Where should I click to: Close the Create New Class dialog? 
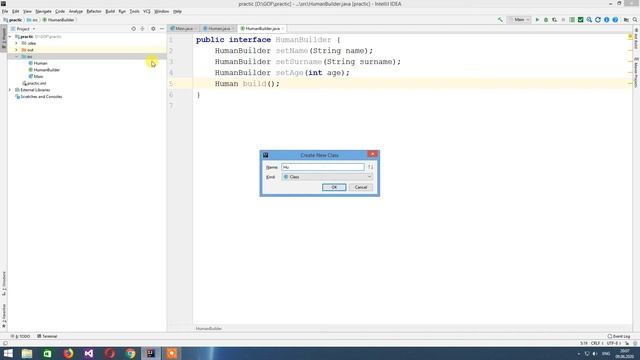[x=372, y=154]
